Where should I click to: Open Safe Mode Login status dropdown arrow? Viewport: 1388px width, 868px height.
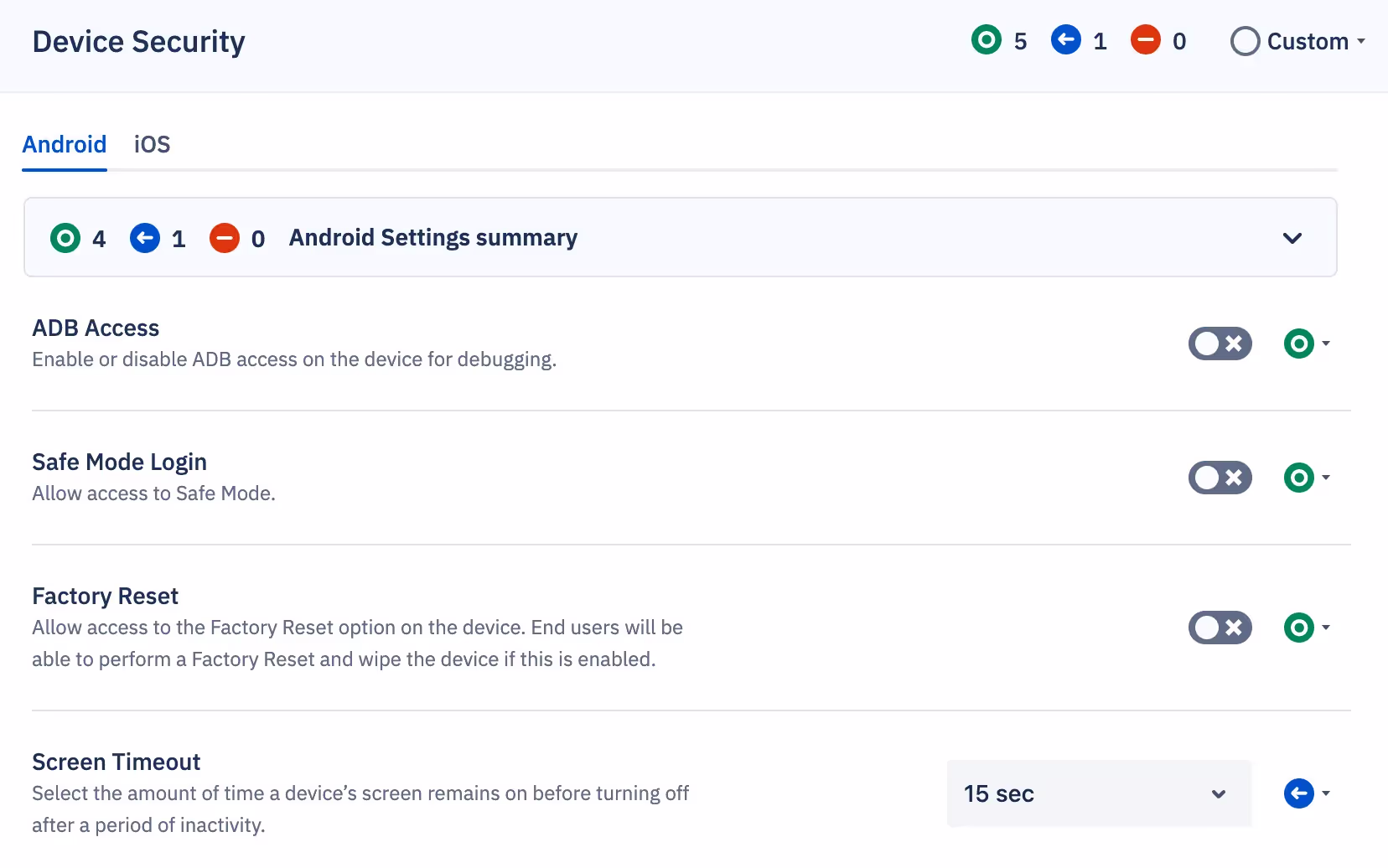[x=1326, y=478]
